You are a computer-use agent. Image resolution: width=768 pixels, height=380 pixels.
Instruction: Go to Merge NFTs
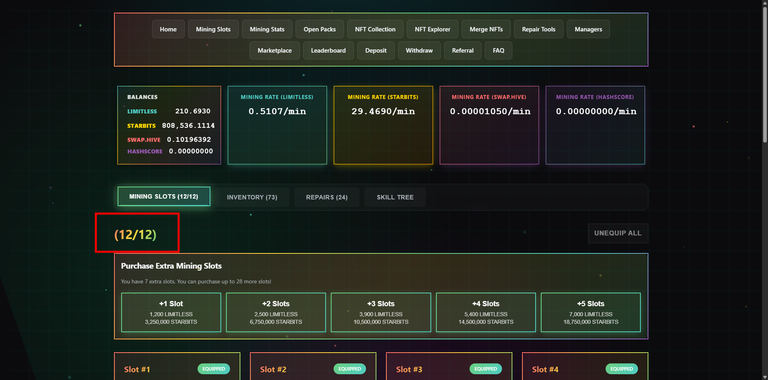pyautogui.click(x=486, y=29)
